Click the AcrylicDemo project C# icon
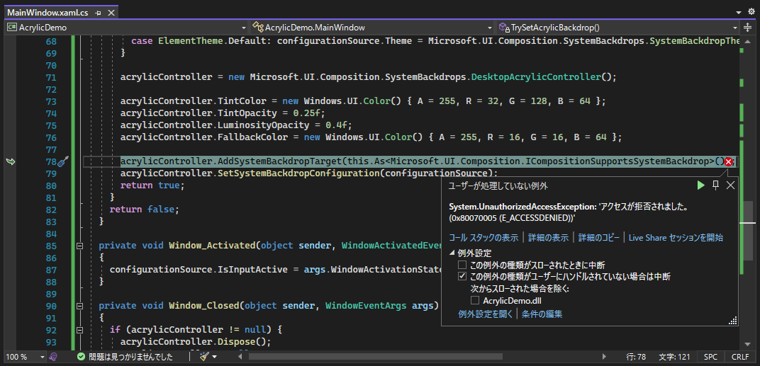 (11, 28)
